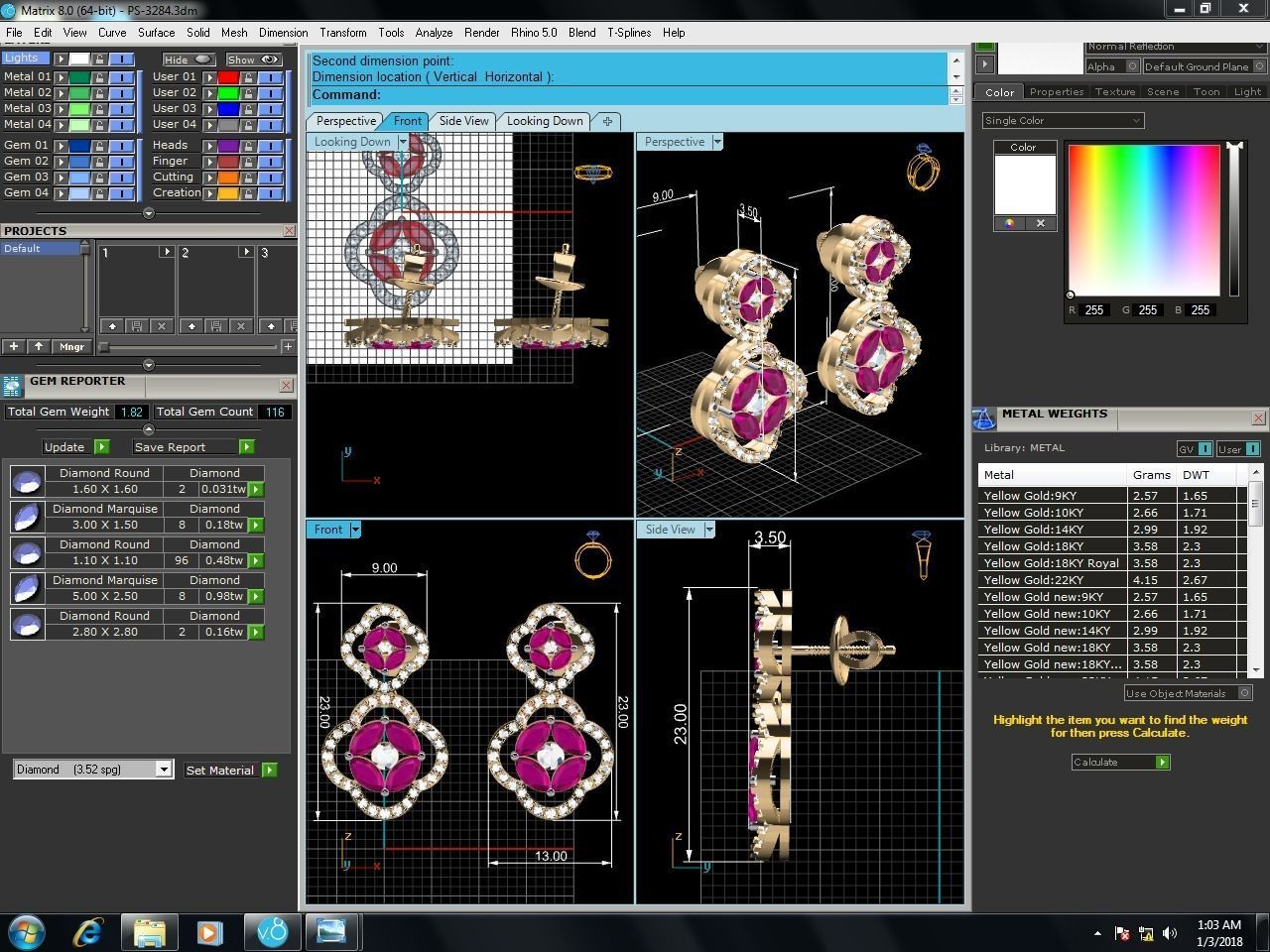Screen dimensions: 1270x952
Task: Open the Single Color type dropdown
Action: pos(1063,120)
